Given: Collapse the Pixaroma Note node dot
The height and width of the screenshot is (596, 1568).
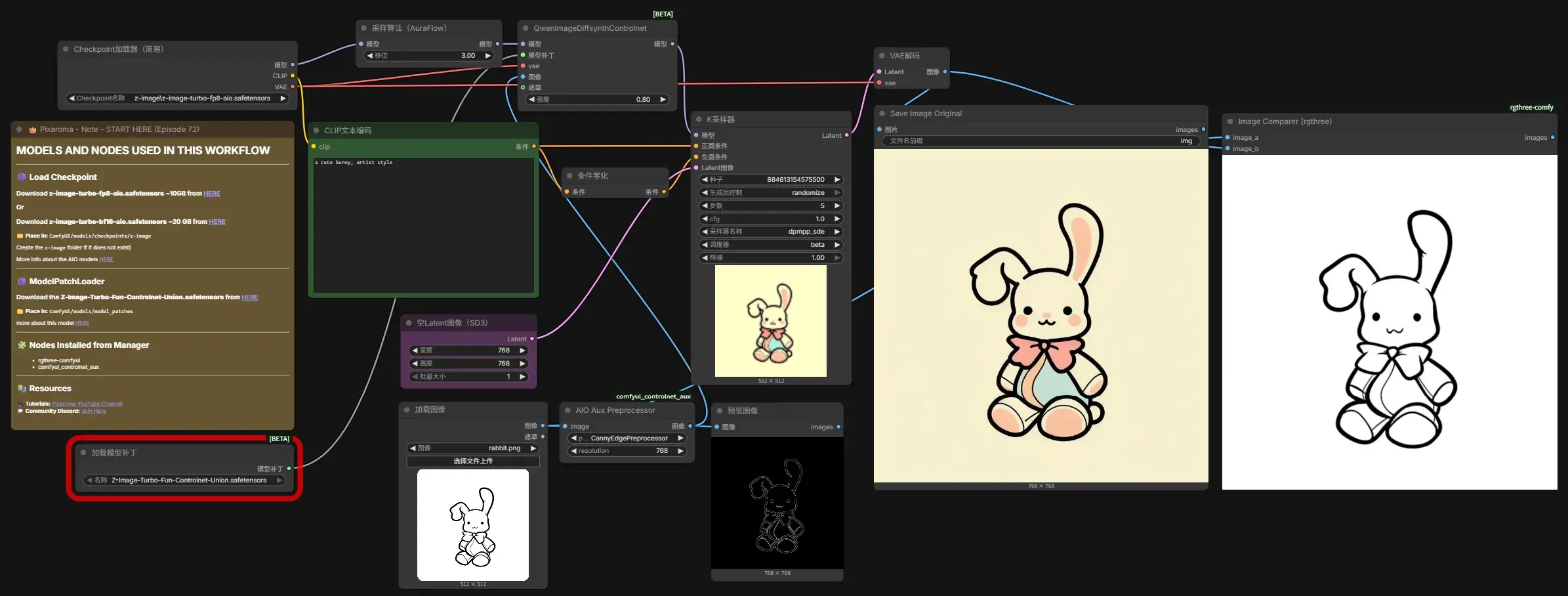Looking at the screenshot, I should coord(20,129).
